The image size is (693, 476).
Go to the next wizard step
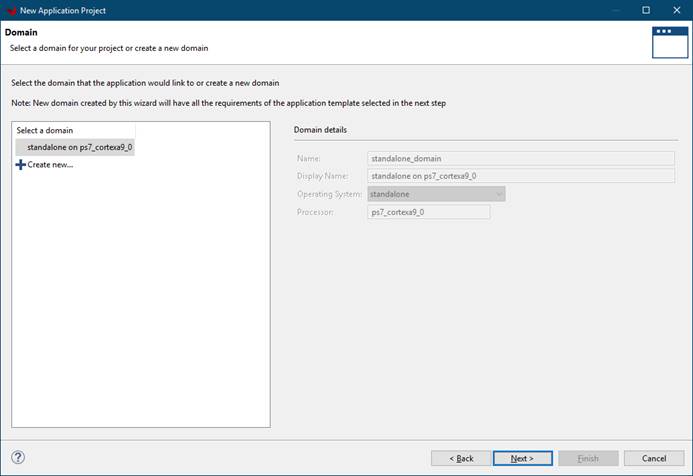coord(521,458)
